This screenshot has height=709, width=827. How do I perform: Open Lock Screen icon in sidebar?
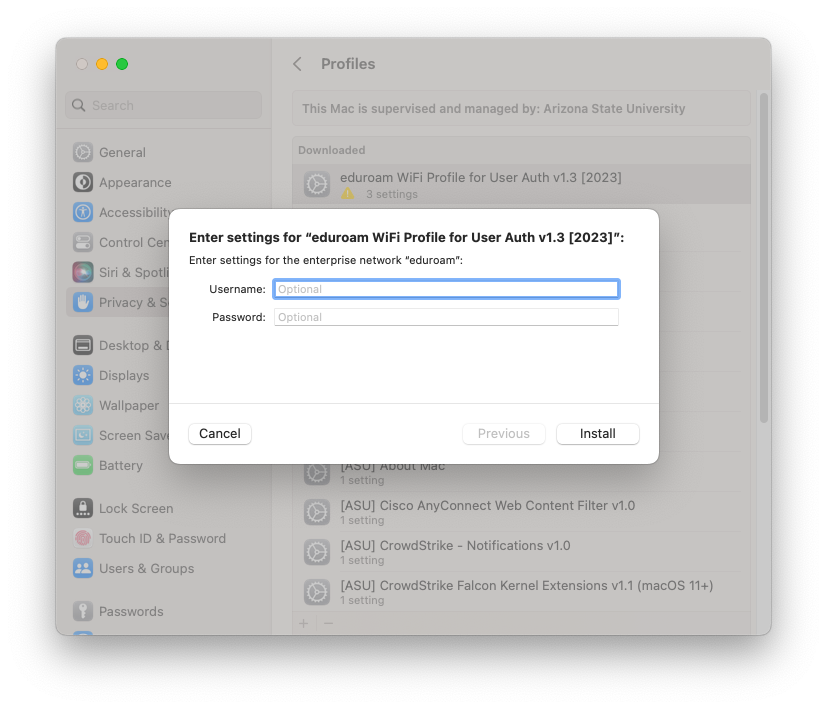[83, 509]
